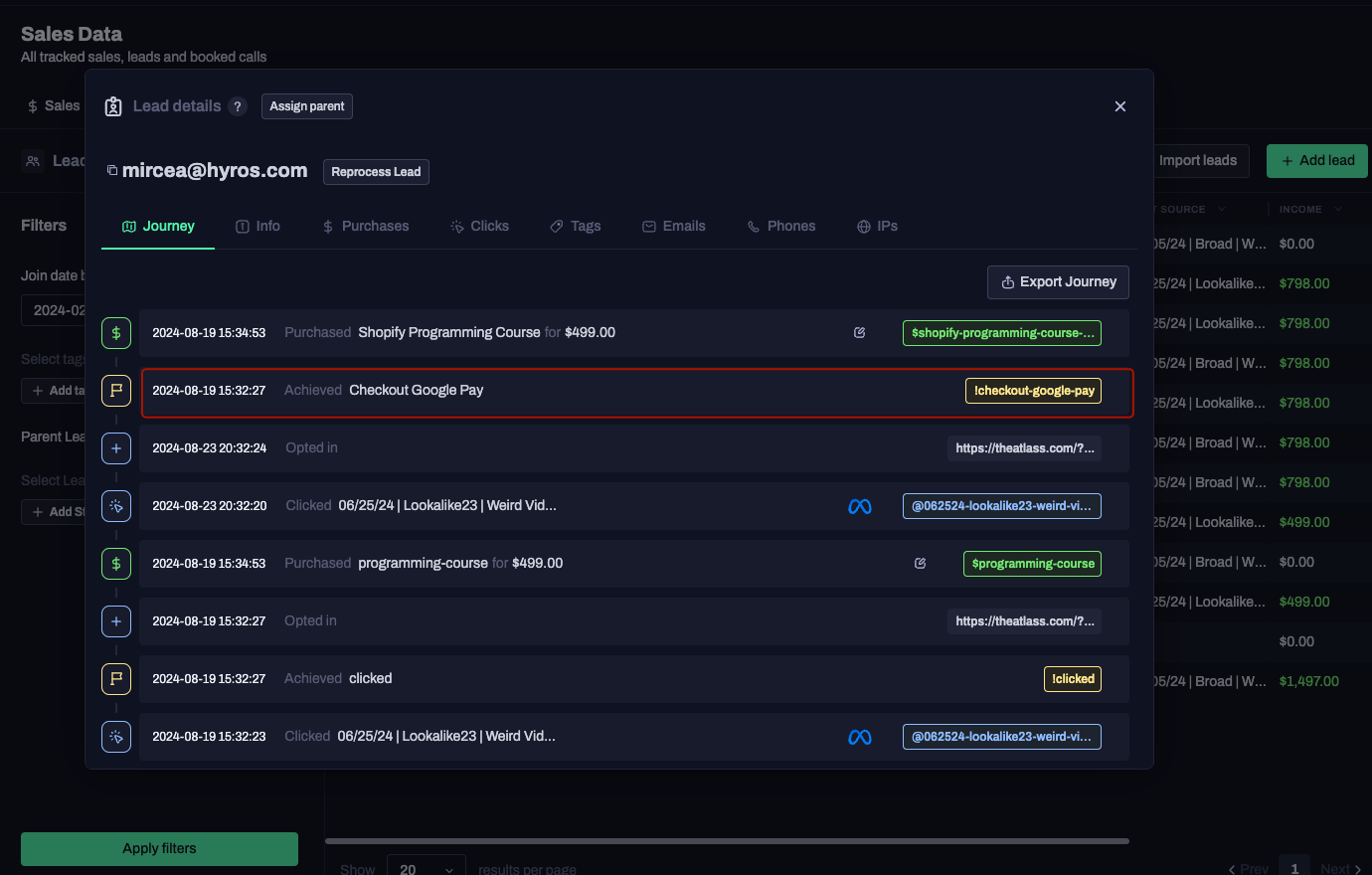The height and width of the screenshot is (875, 1372).
Task: Click the horizontal table scrollbar
Action: 727,841
